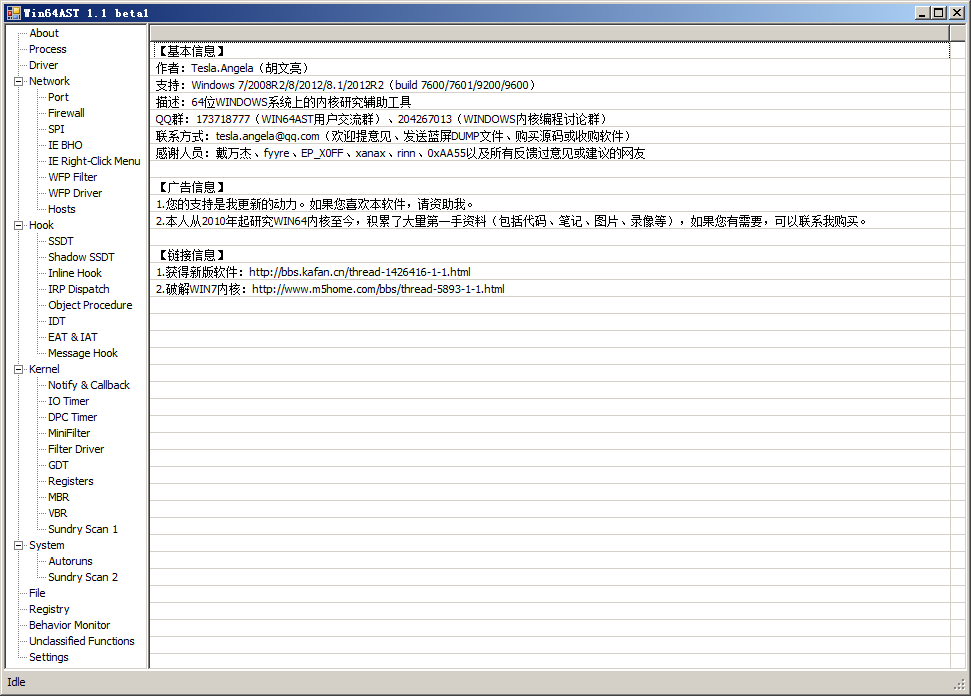The height and width of the screenshot is (696, 971).
Task: Open Behavior Monitor
Action: tap(69, 625)
